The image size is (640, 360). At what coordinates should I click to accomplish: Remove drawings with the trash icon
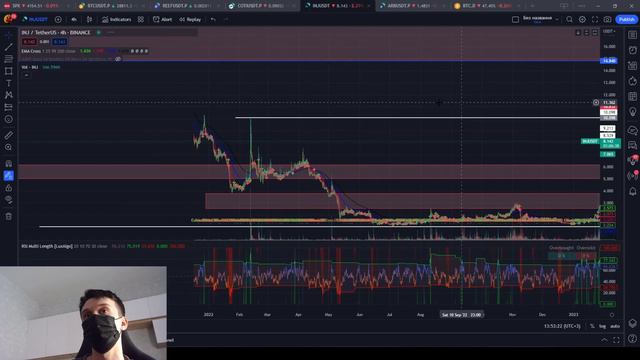pos(9,216)
